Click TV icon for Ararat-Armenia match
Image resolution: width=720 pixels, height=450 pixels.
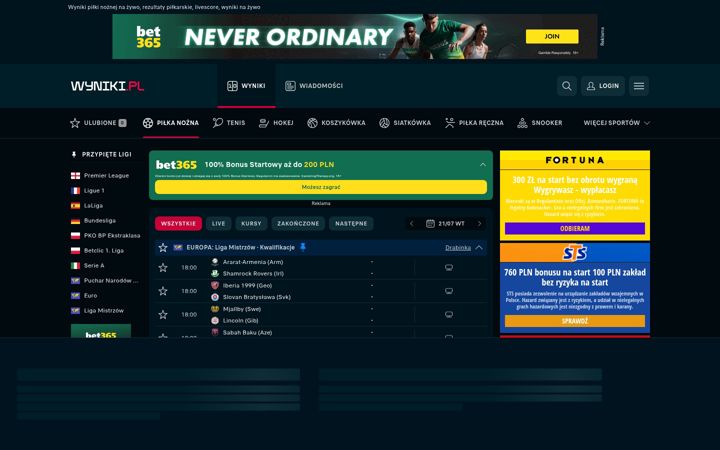point(449,268)
